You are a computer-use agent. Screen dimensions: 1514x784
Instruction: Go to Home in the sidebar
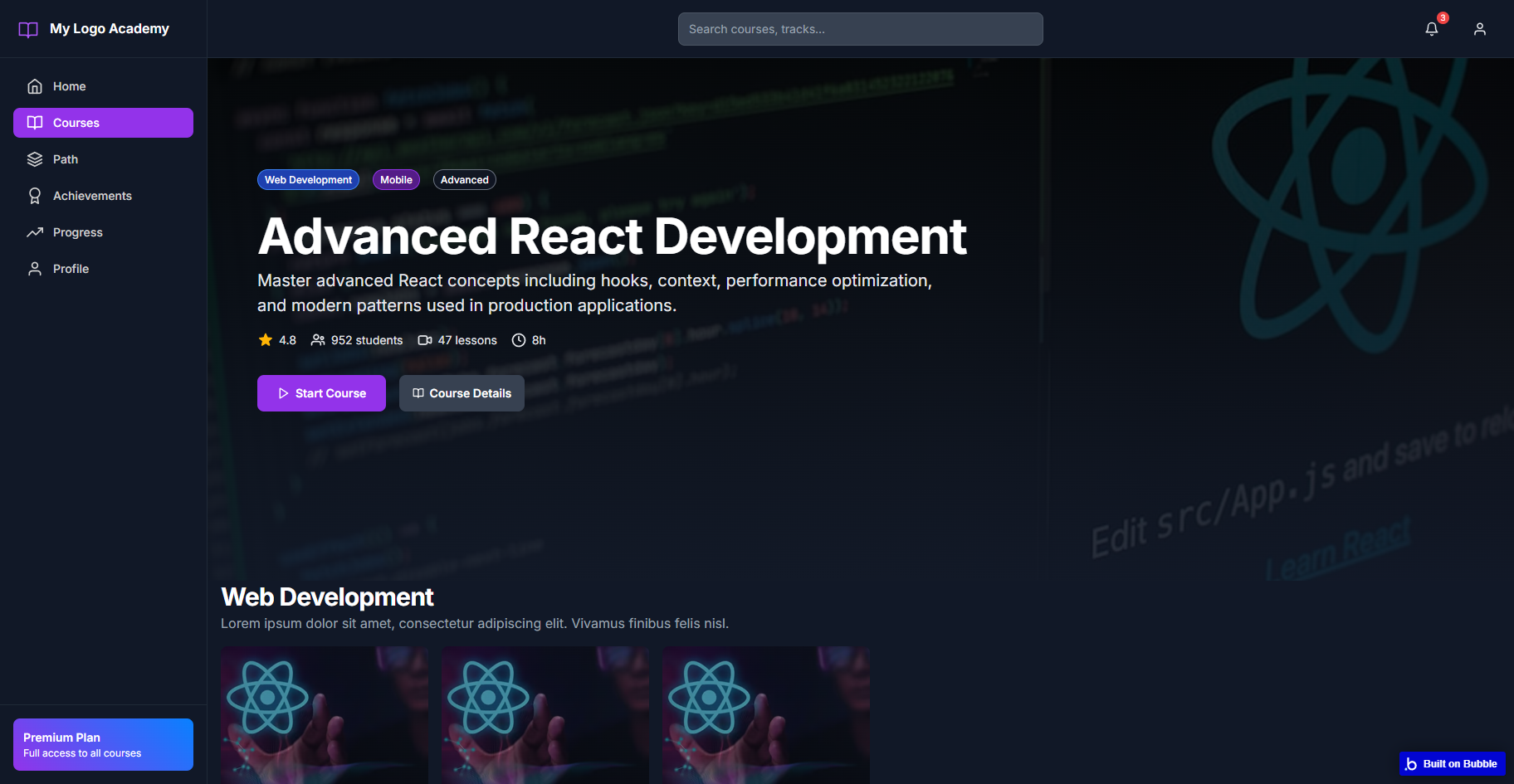click(x=103, y=86)
